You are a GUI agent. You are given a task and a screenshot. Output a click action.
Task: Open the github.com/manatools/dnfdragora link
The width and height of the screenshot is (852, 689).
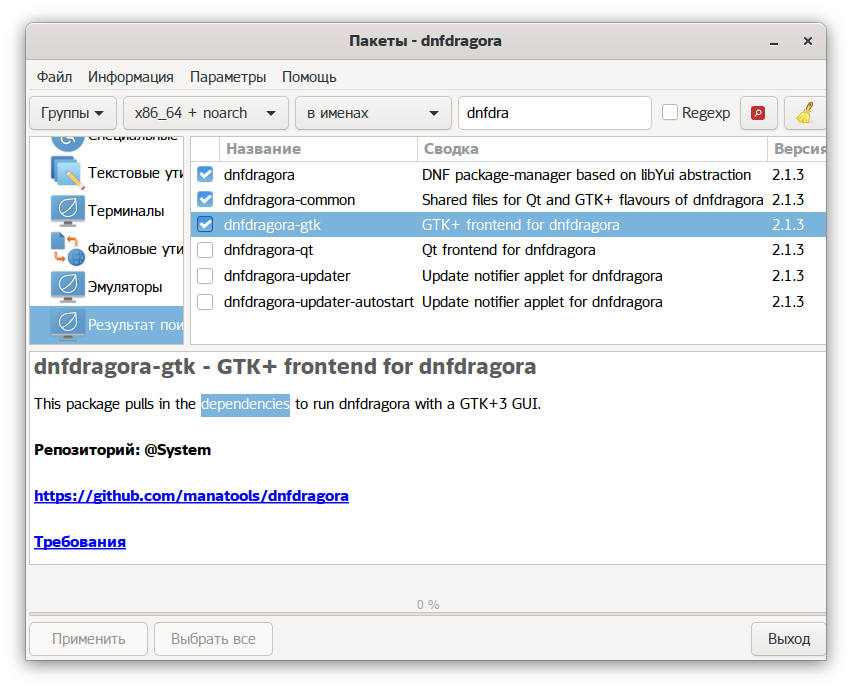click(191, 496)
